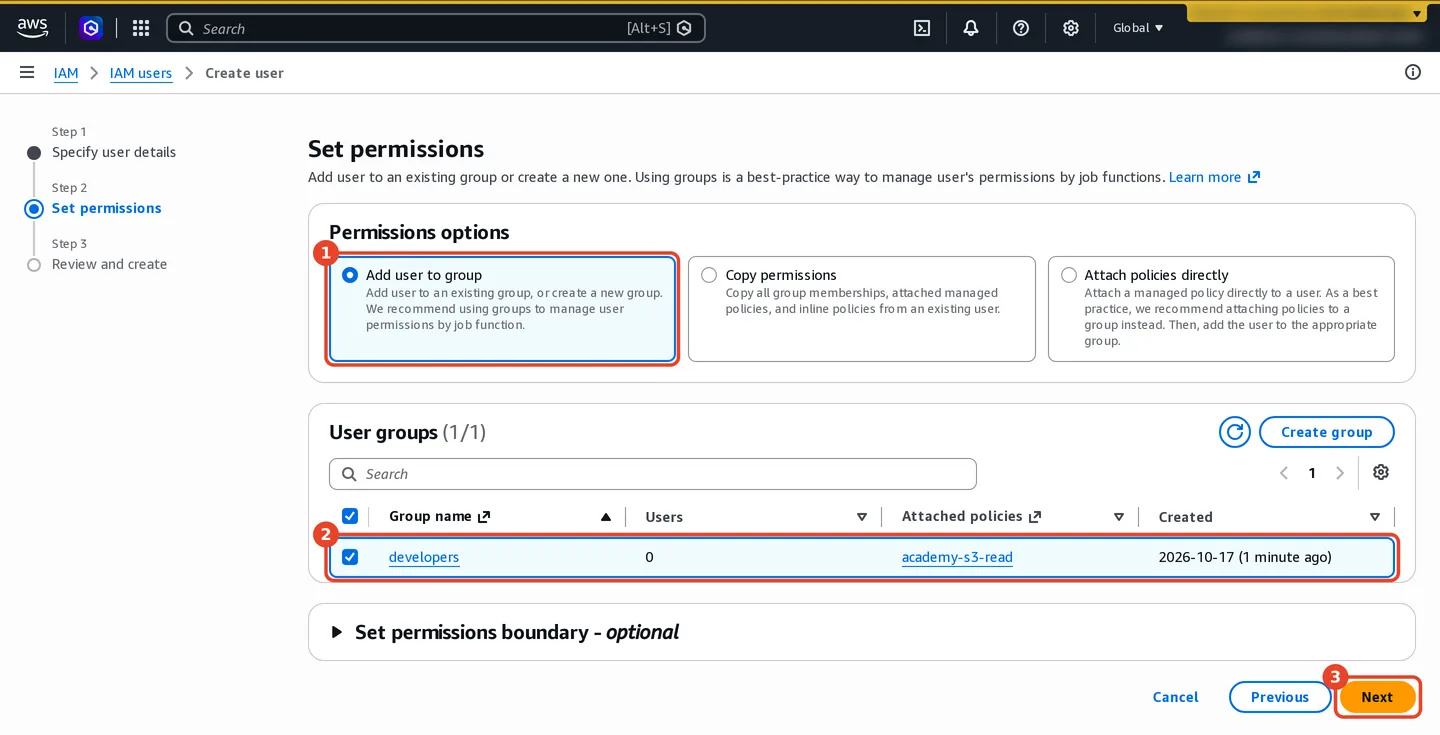This screenshot has width=1440, height=735.
Task: Open the account menu dropdown arrow
Action: (1418, 14)
